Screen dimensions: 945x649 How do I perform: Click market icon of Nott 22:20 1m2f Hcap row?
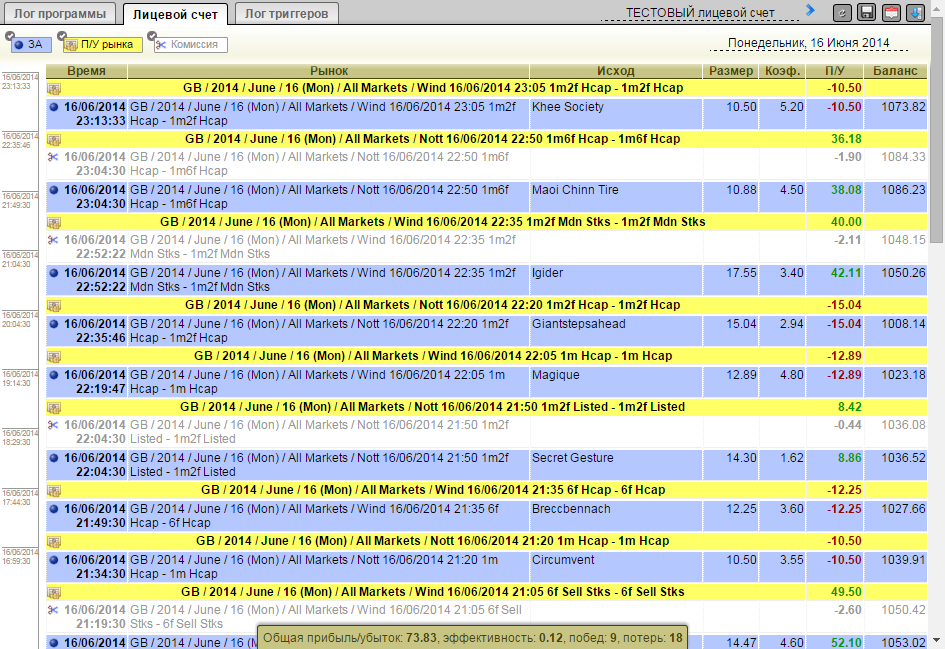pos(54,306)
